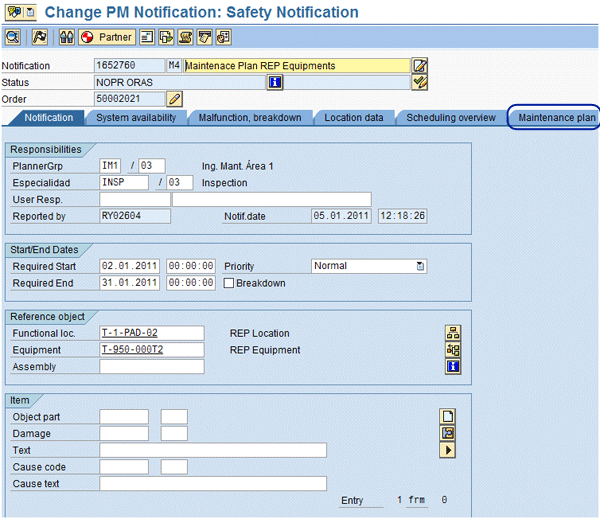The width and height of the screenshot is (600, 519).
Task: Click the pencil icon beside Order number
Action: click(x=174, y=99)
